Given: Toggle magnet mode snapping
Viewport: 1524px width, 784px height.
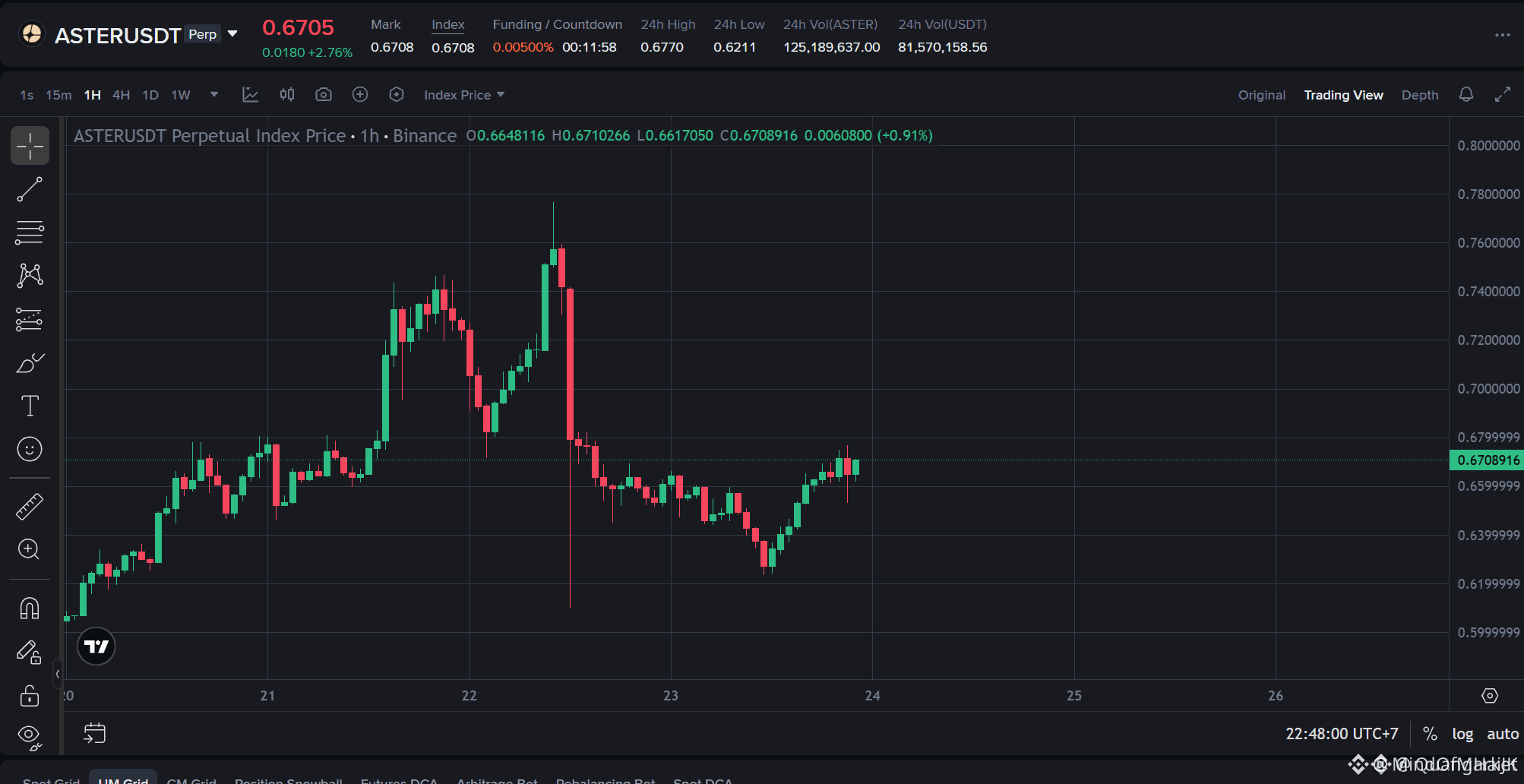Looking at the screenshot, I should point(30,609).
